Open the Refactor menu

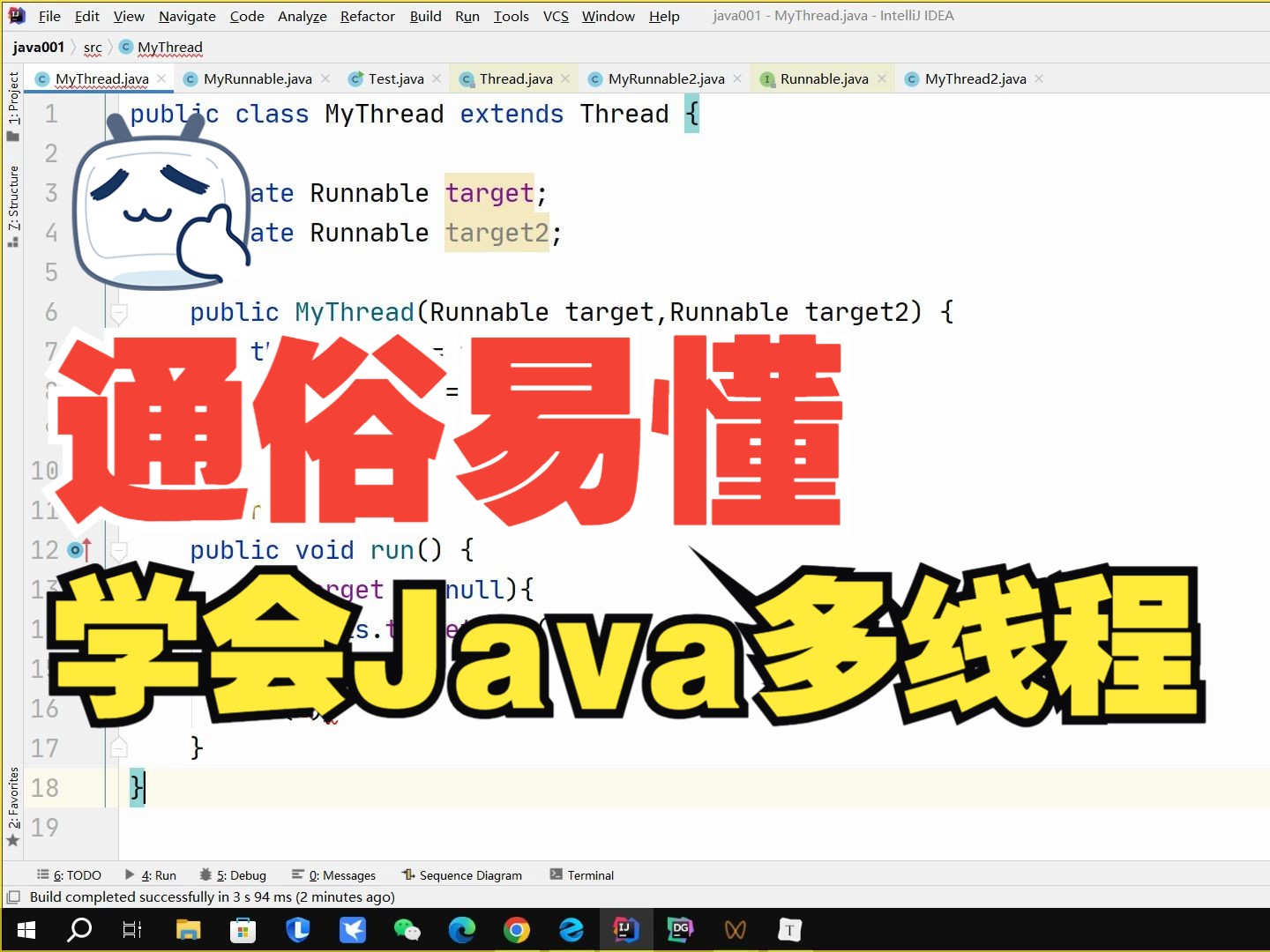click(x=367, y=16)
